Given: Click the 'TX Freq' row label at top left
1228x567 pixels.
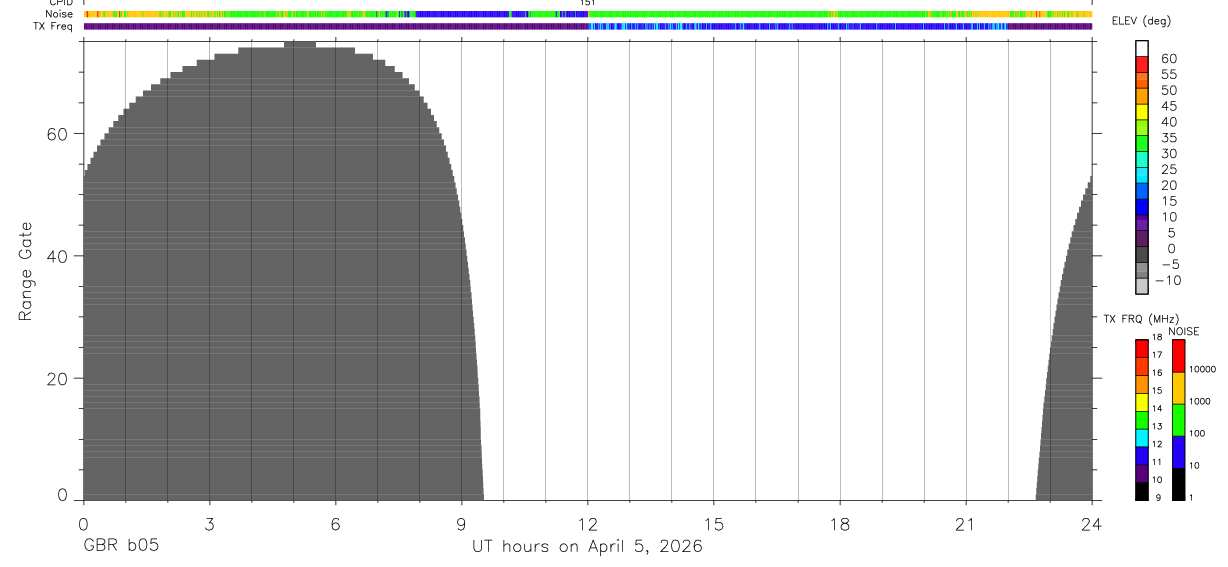Looking at the screenshot, I should tap(54, 26).
